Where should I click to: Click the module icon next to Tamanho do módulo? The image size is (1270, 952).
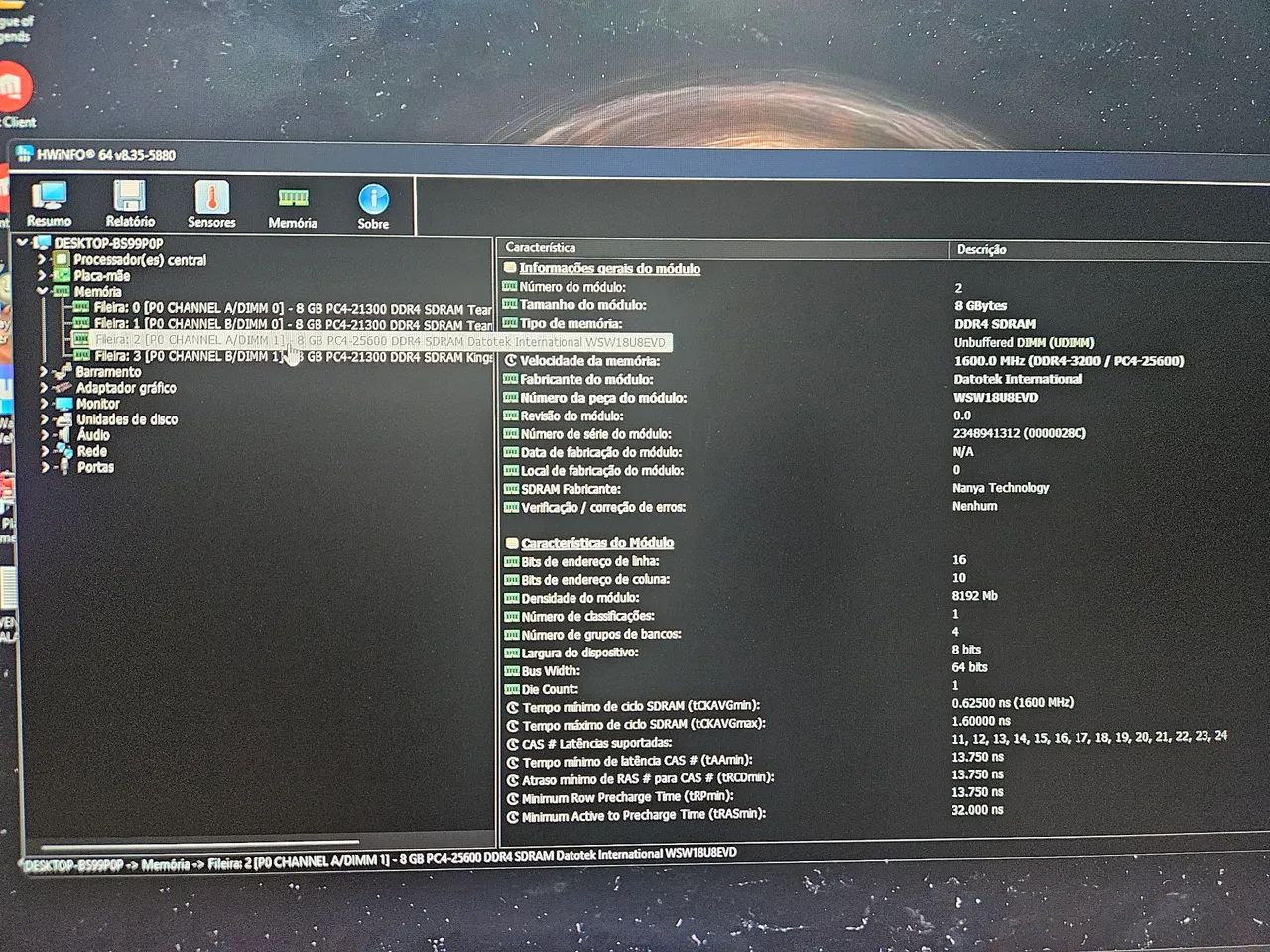tap(509, 305)
